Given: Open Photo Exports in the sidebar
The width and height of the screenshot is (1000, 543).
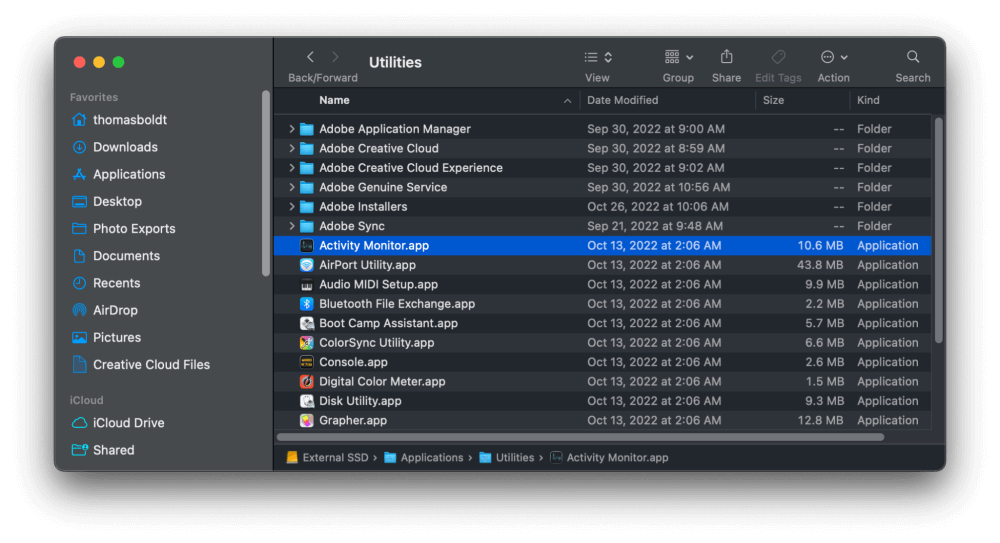Looking at the screenshot, I should [x=124, y=228].
